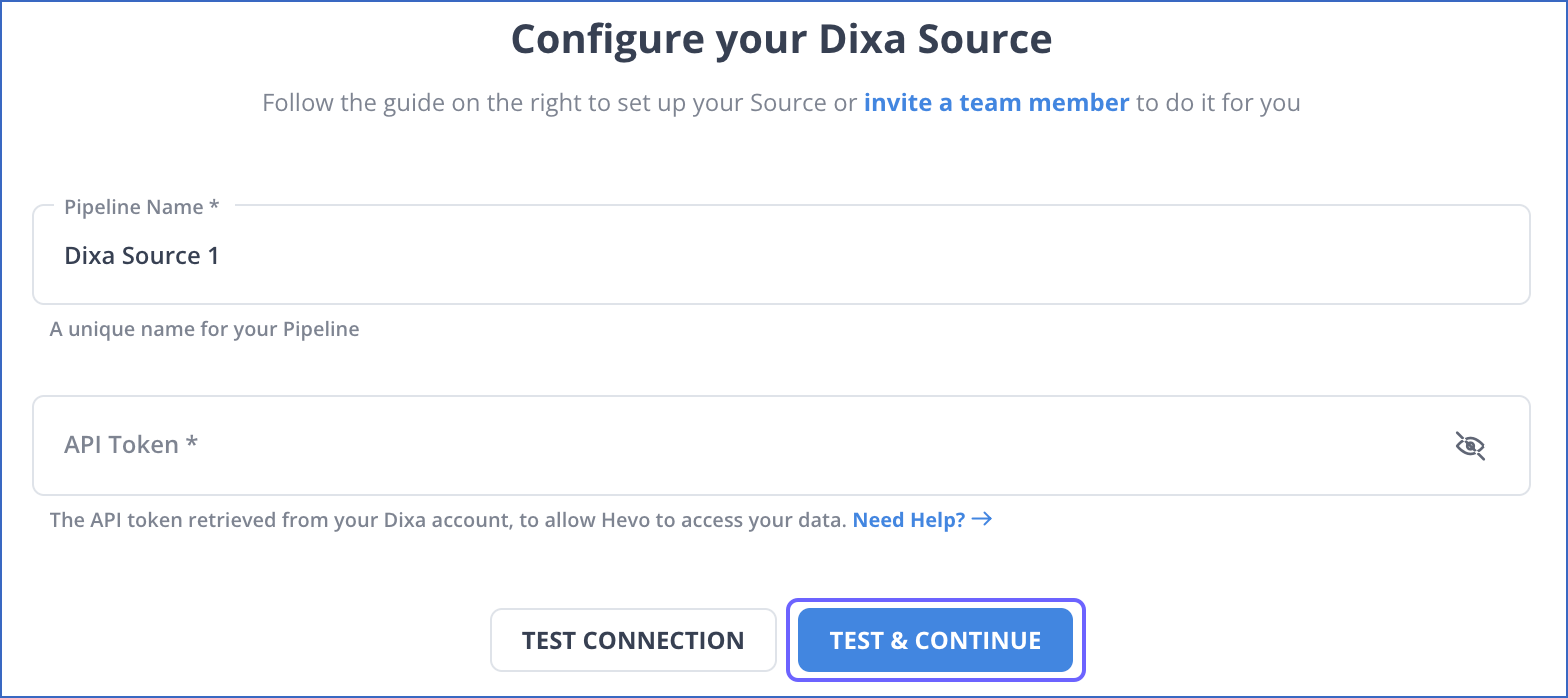1568x698 pixels.
Task: Click the asterisk next to Pipeline Name
Action: (214, 206)
